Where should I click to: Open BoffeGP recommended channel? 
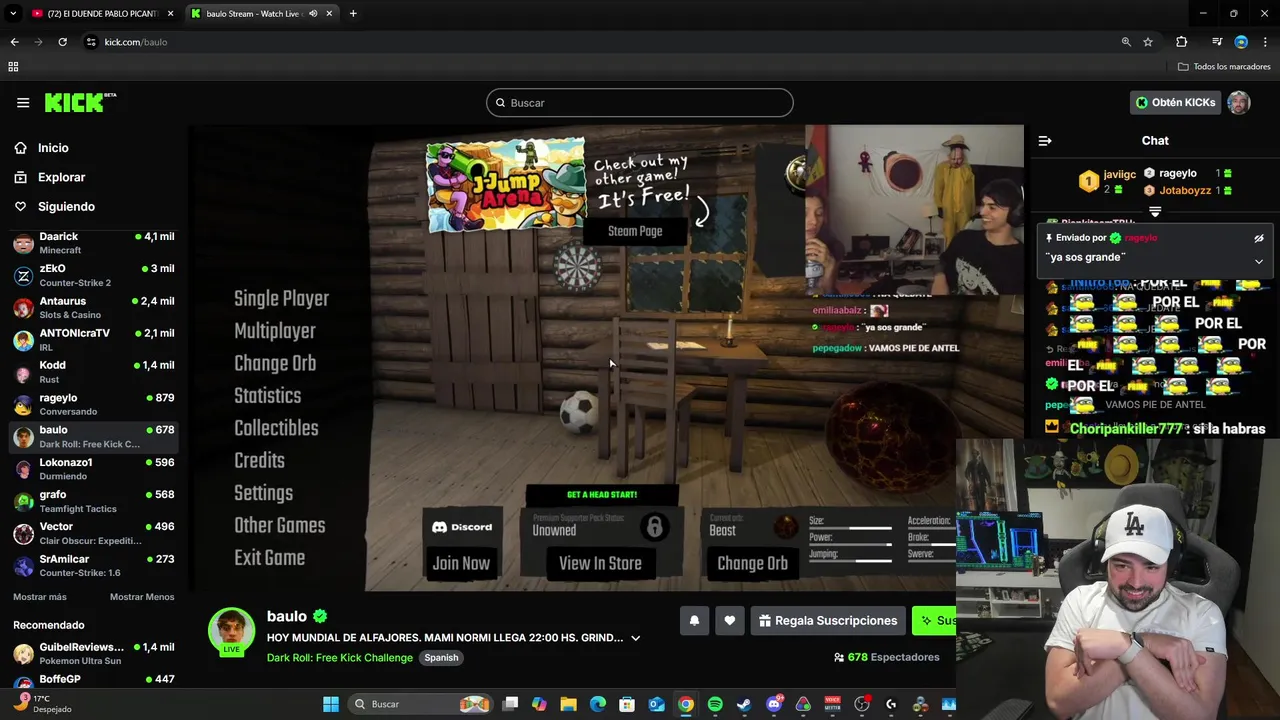(x=94, y=684)
